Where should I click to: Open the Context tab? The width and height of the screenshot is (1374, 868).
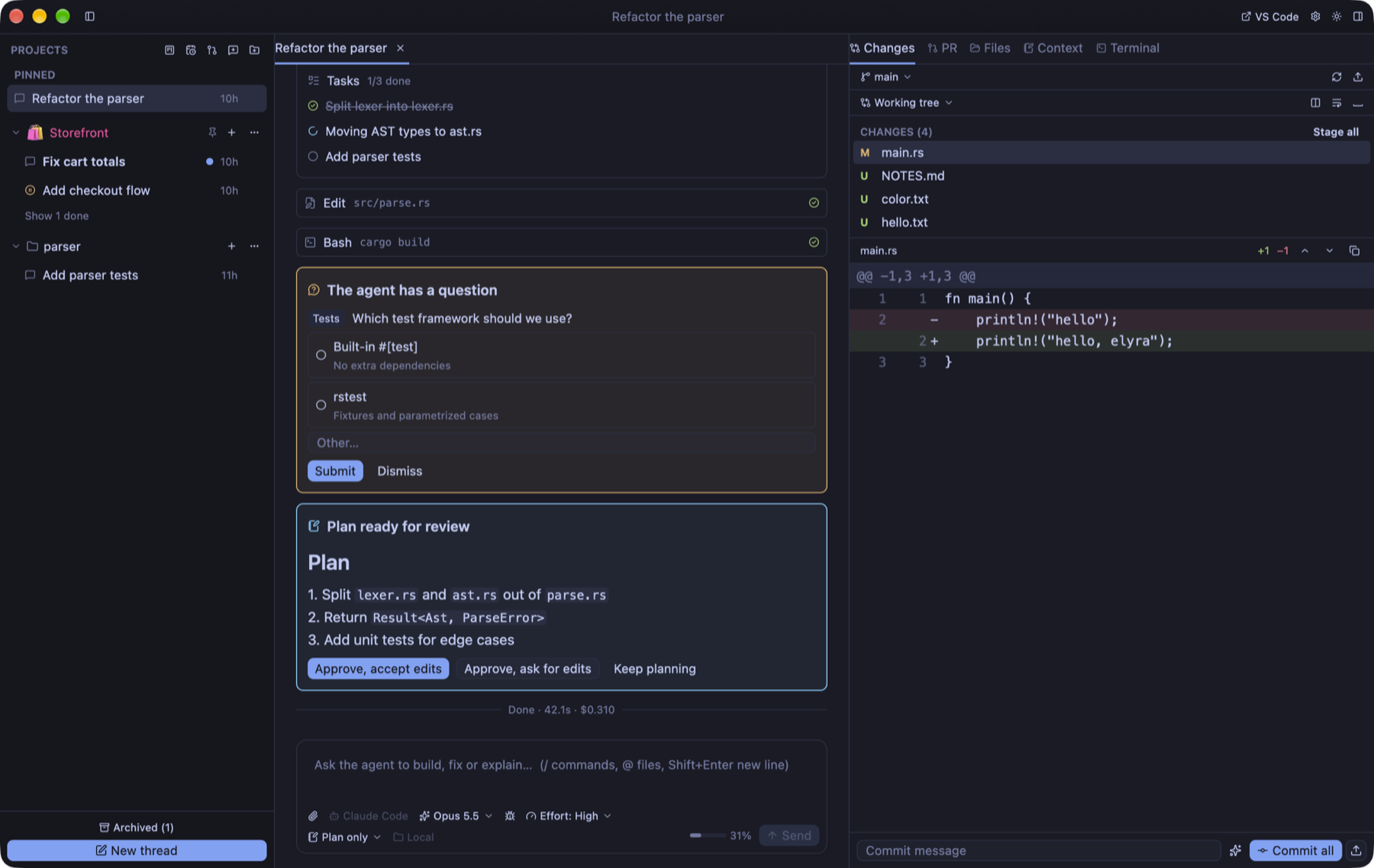(x=1053, y=48)
